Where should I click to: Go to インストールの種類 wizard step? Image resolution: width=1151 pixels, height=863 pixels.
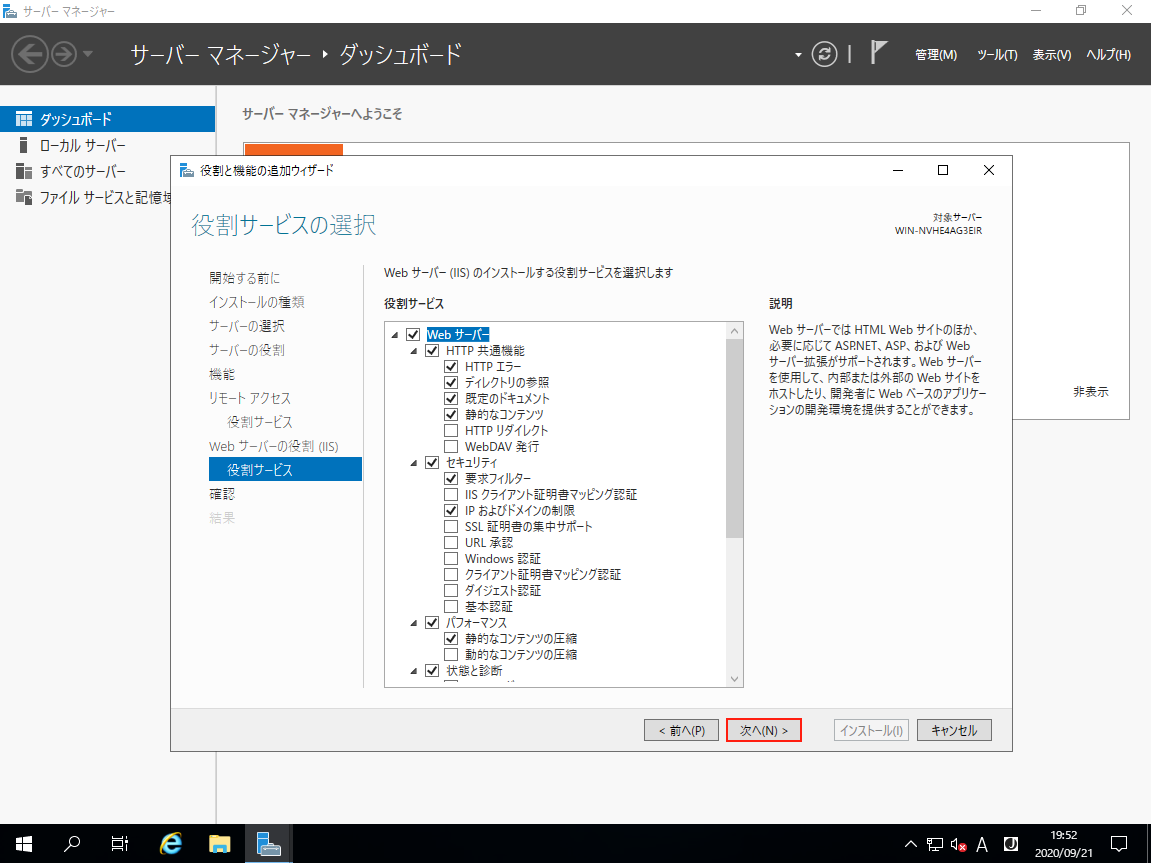(256, 302)
